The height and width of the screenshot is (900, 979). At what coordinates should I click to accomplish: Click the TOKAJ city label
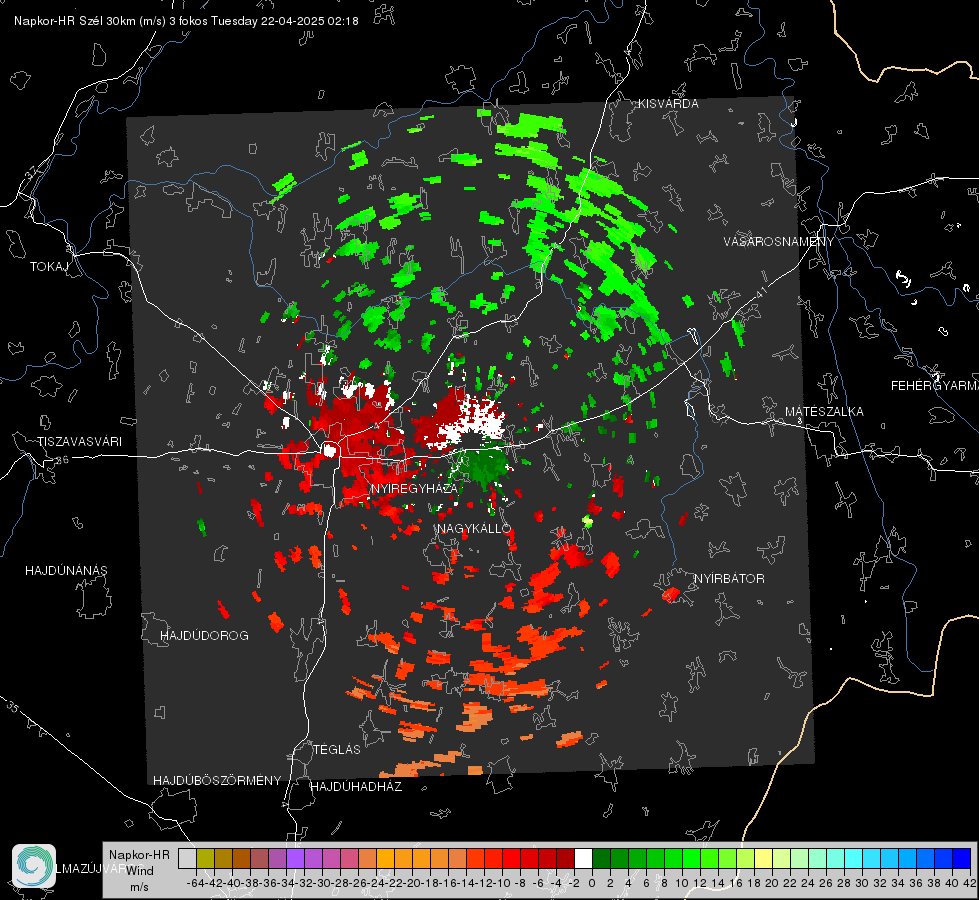(x=49, y=267)
